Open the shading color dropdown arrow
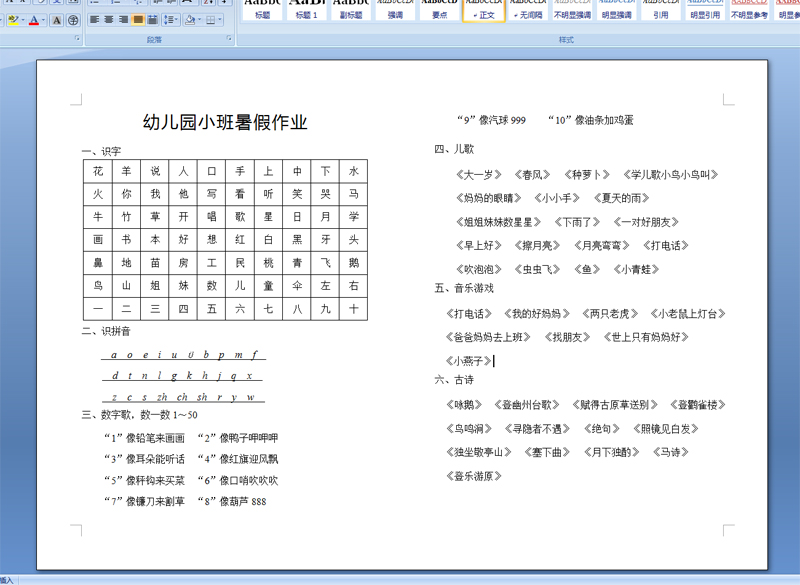 tap(199, 20)
